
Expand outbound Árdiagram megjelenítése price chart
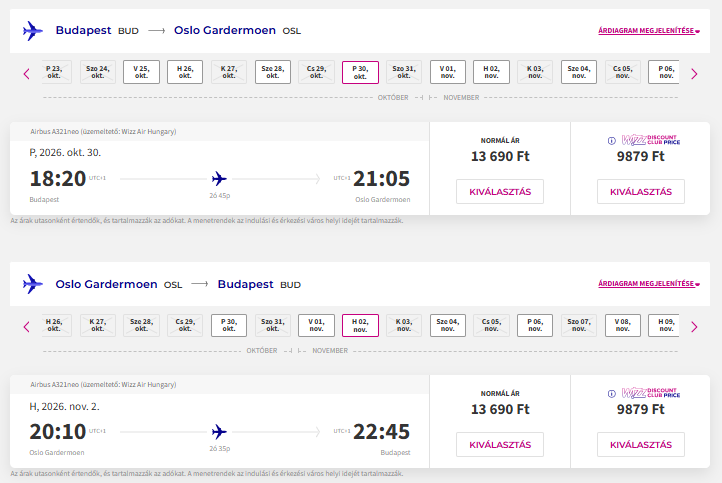click(649, 31)
